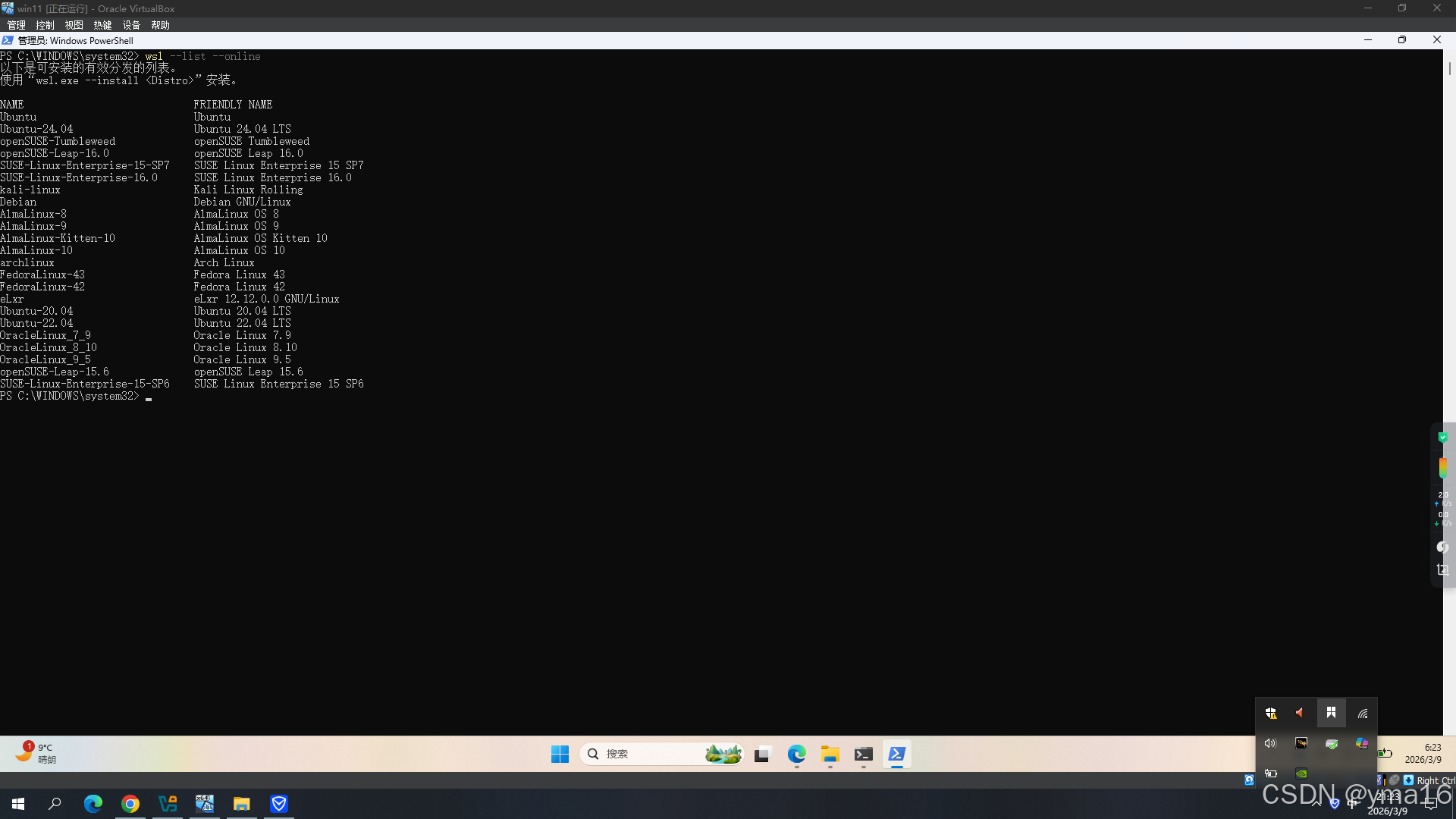Click guest Microsoft Edge taskbar icon

coord(796,754)
